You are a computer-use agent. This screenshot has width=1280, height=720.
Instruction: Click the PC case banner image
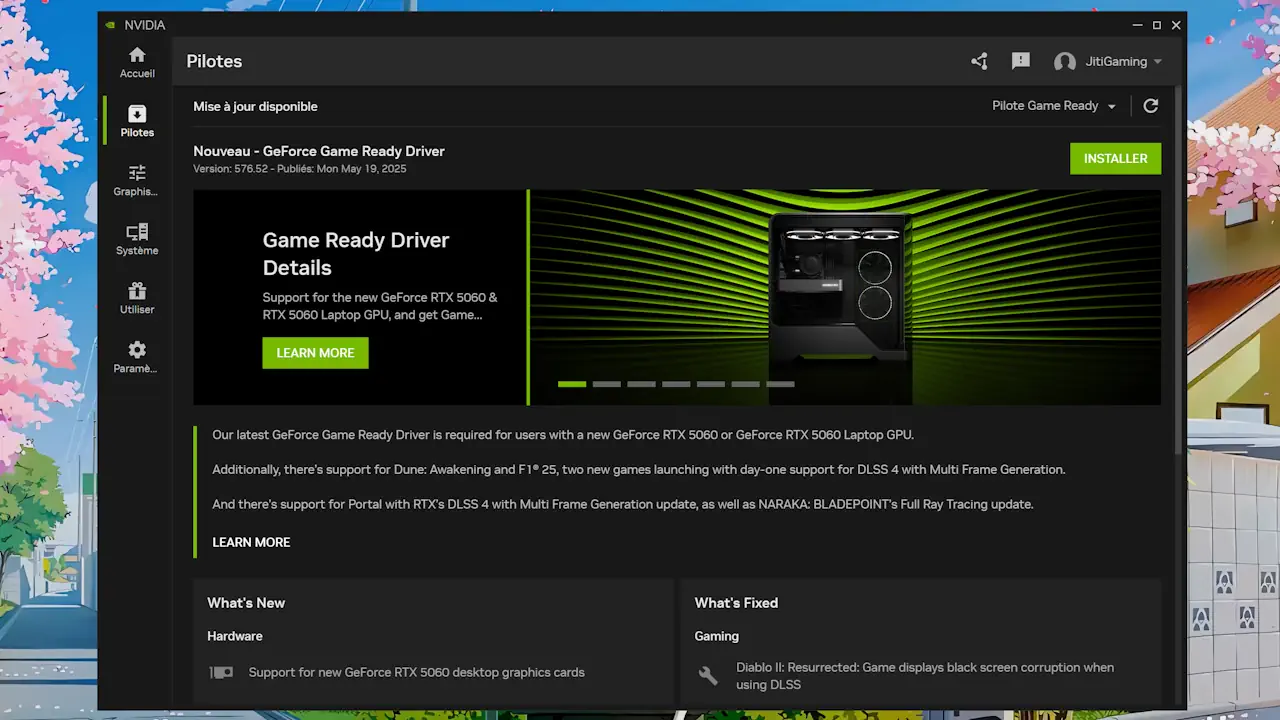click(x=845, y=298)
